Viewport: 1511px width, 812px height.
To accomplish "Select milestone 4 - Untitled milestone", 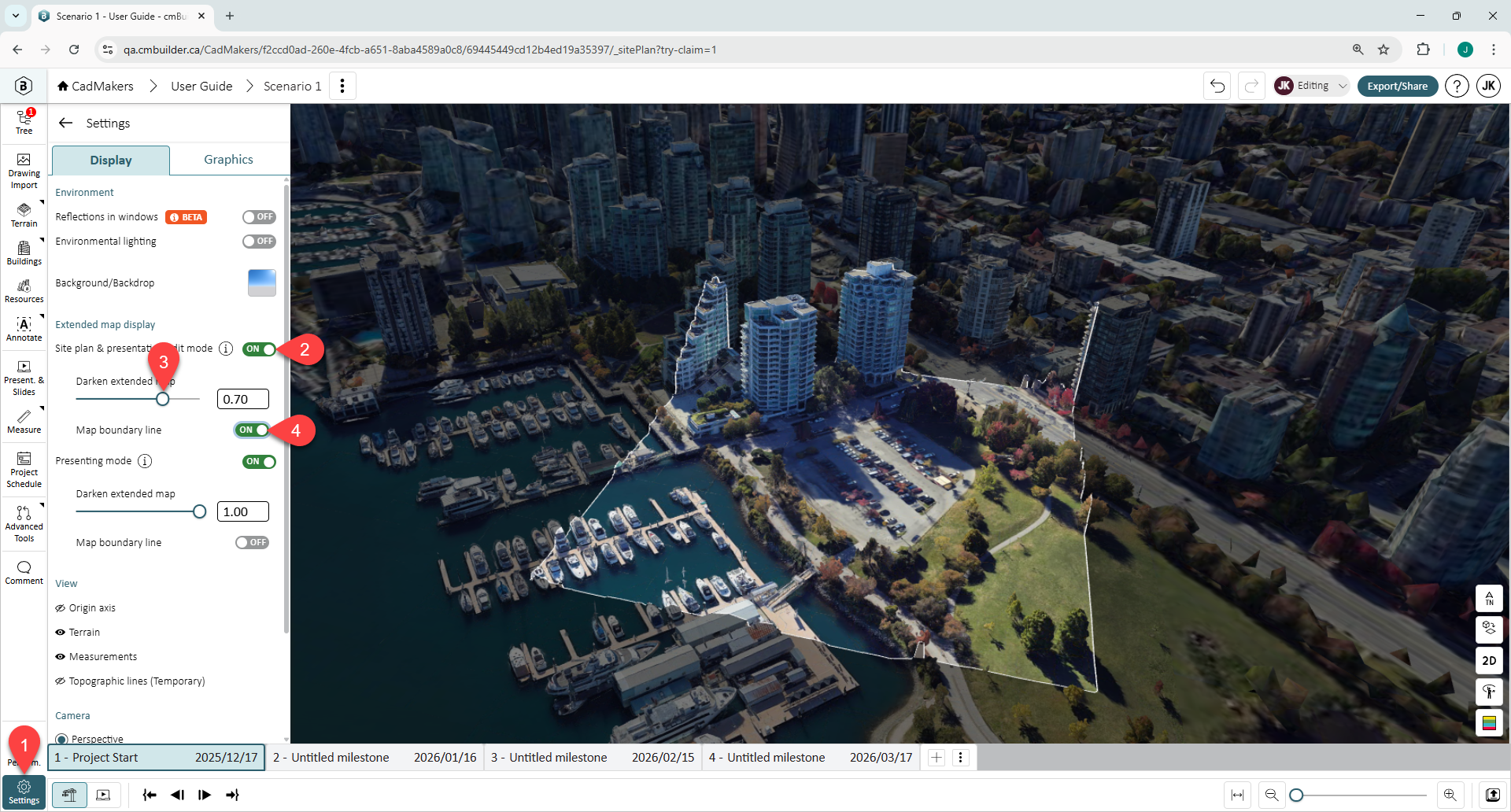I will point(811,758).
